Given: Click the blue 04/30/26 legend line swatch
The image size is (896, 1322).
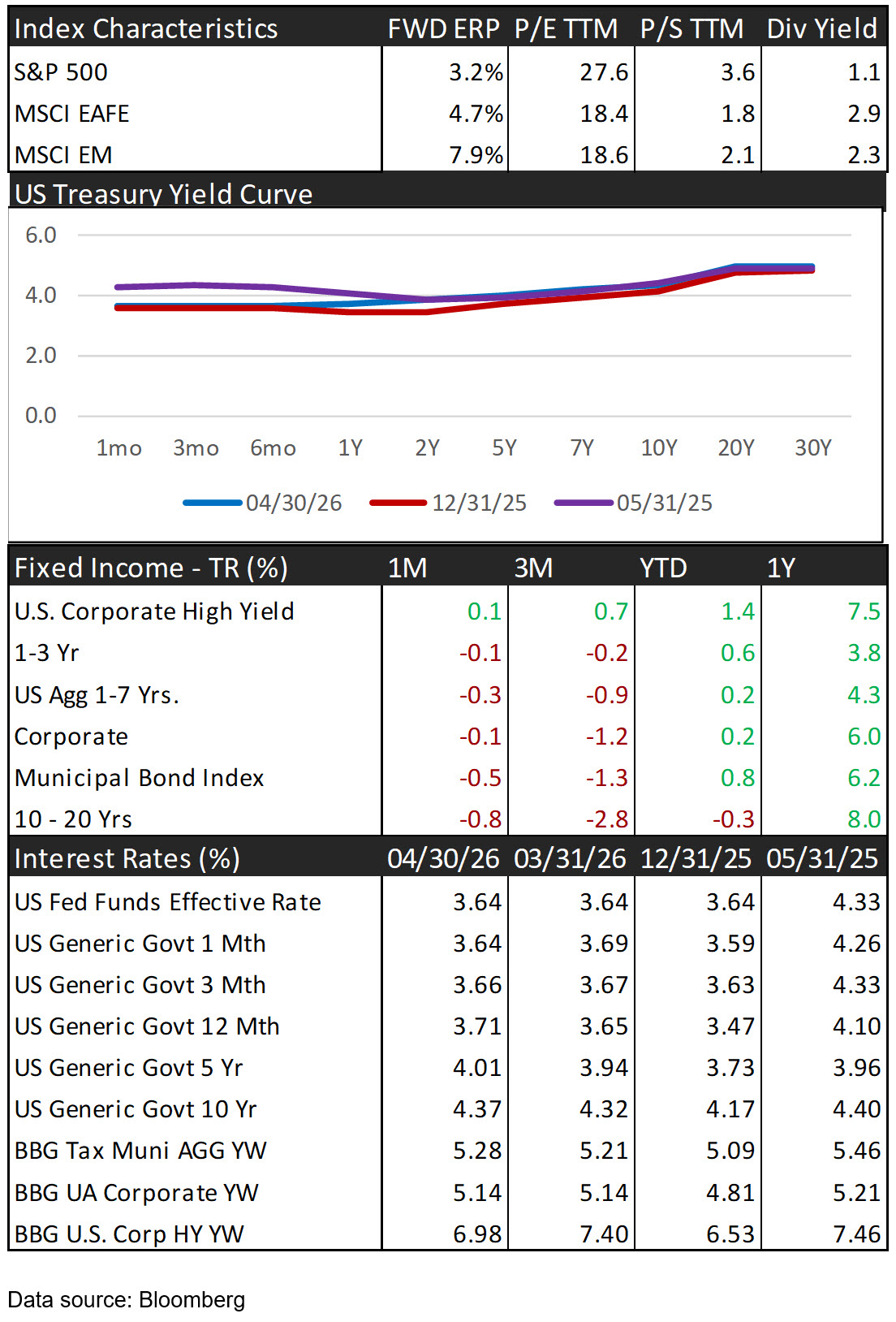Looking at the screenshot, I should (x=213, y=503).
